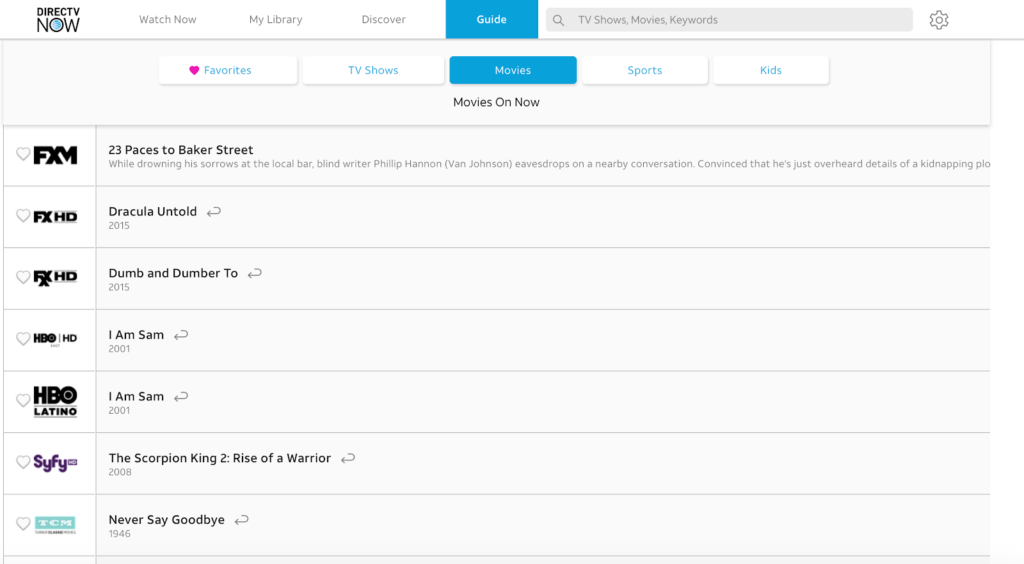Click restart arrow beside I Am Sam on HBO HD

point(181,335)
